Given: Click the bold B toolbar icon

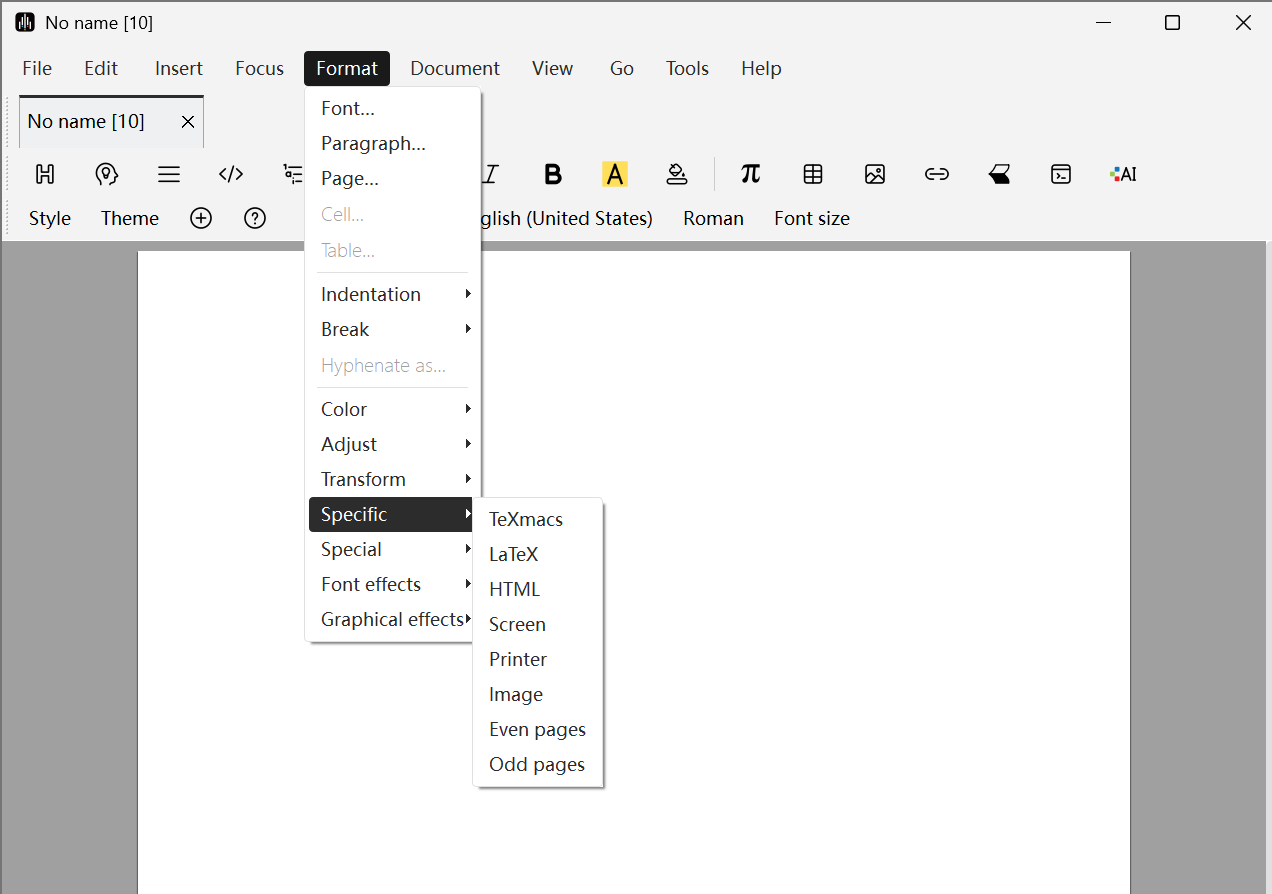Looking at the screenshot, I should point(553,174).
